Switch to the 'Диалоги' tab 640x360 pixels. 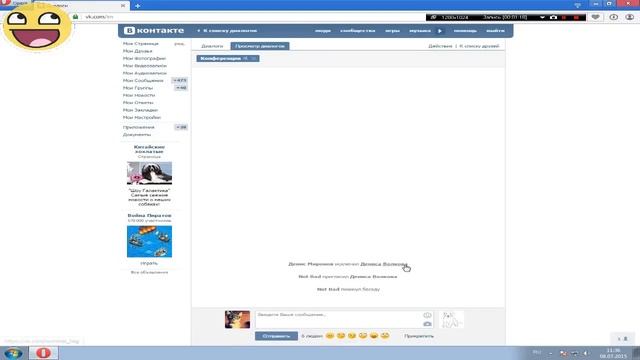212,46
